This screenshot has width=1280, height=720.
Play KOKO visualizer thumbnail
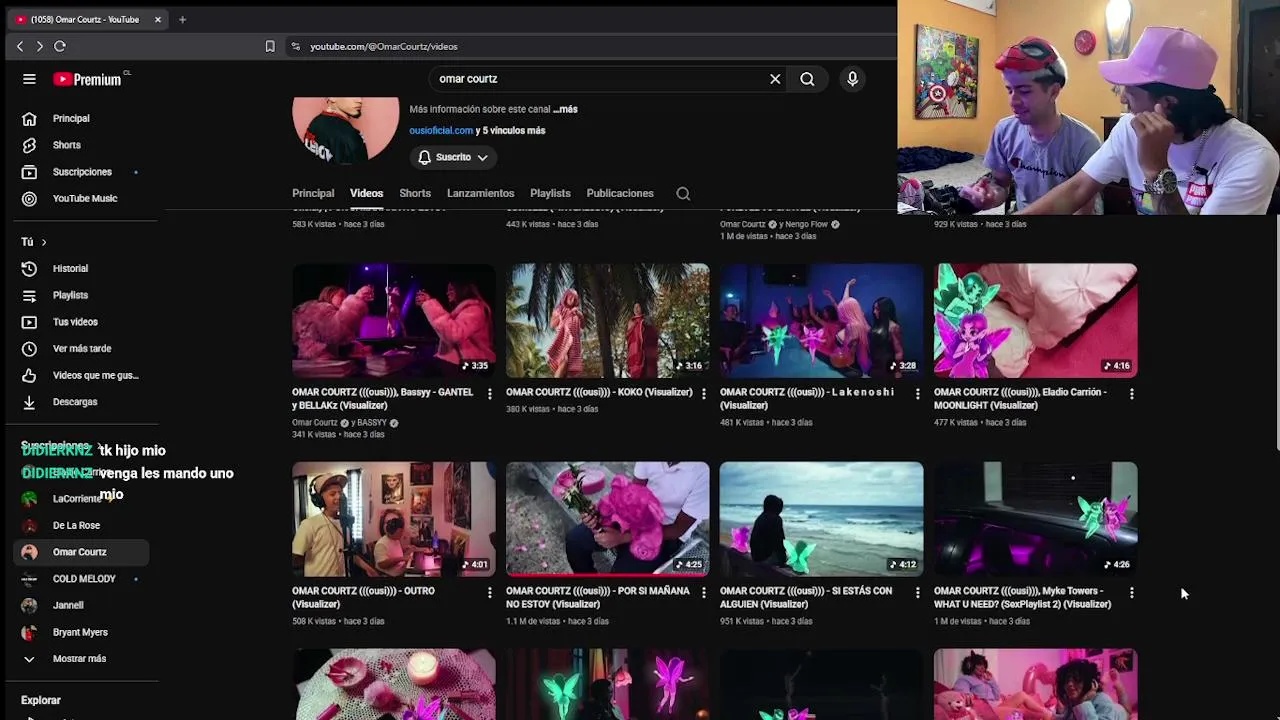tap(608, 320)
